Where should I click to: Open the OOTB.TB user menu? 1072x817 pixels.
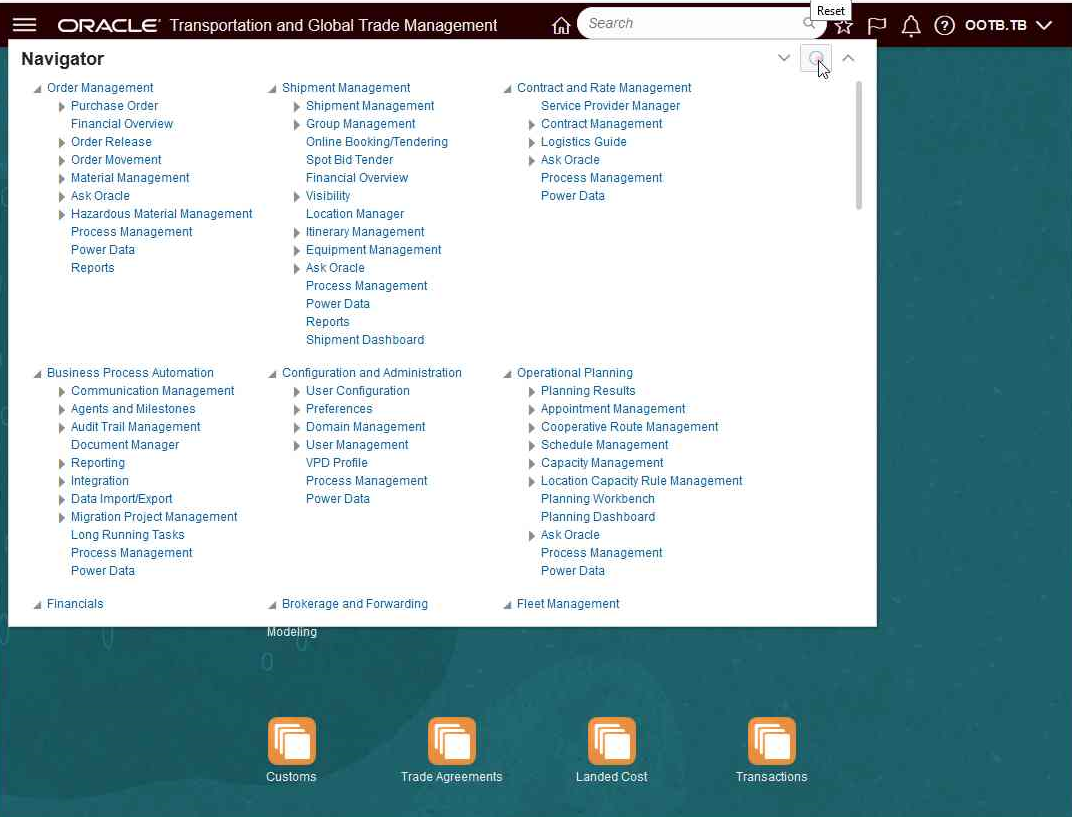pos(1008,25)
